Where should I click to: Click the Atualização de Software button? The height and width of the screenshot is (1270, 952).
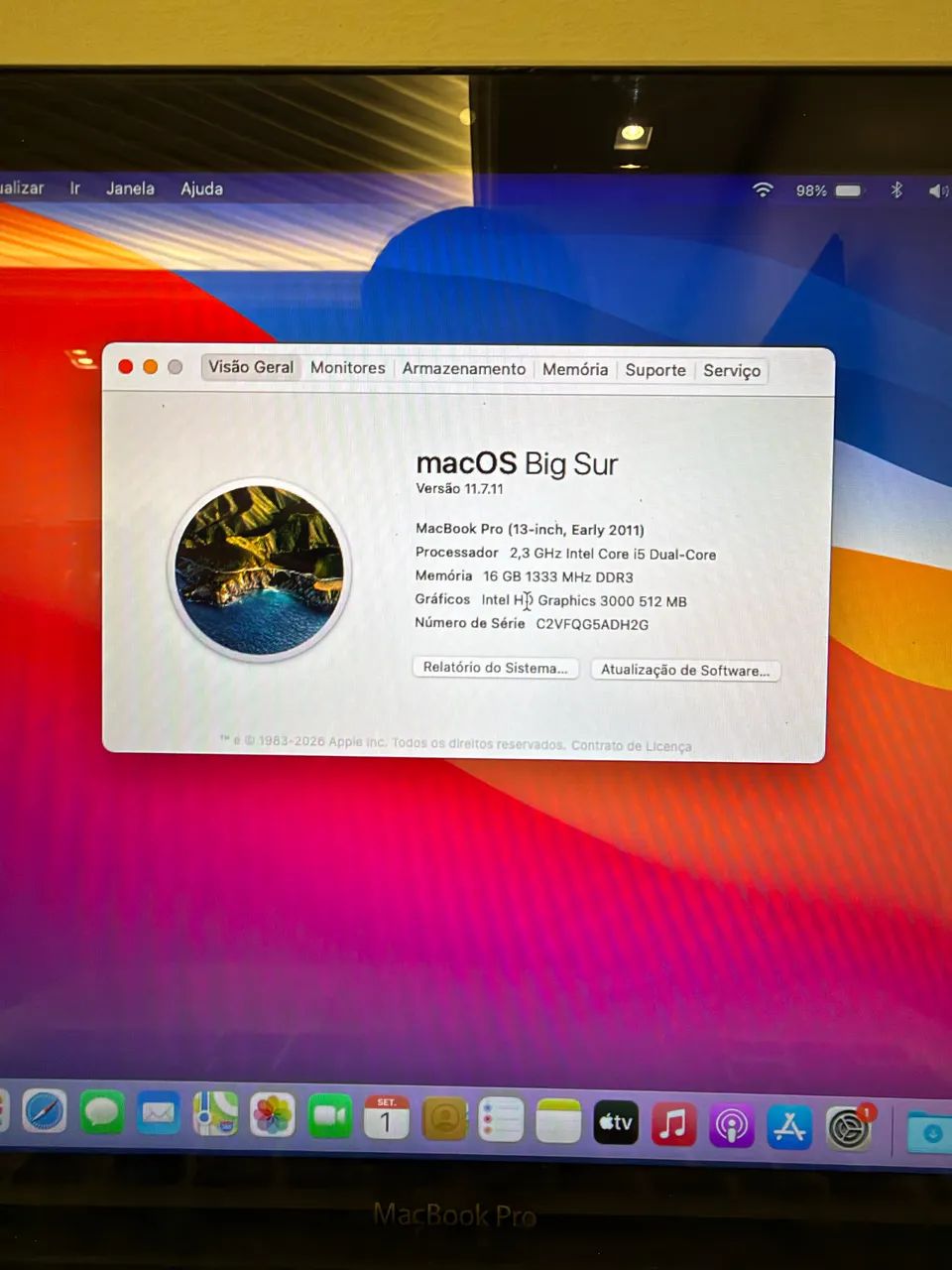[x=685, y=670]
